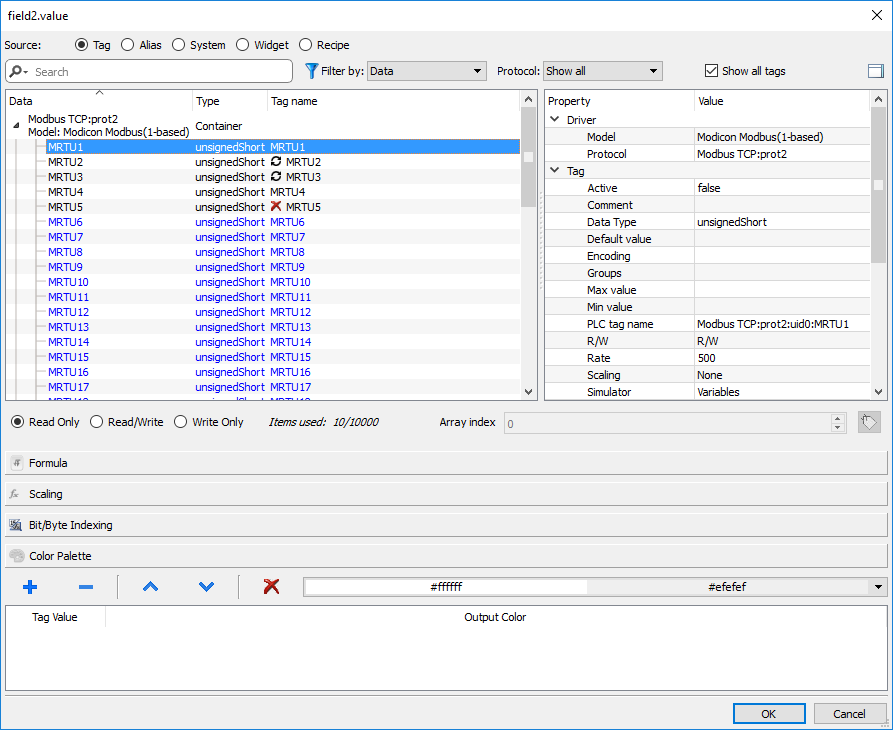The image size is (893, 730).
Task: Close the field2.value dialog
Action: 877,15
